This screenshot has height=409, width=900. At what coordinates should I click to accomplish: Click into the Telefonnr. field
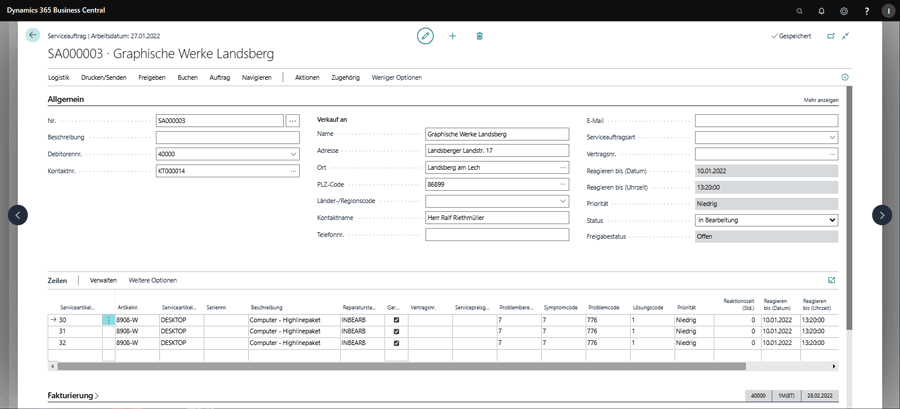click(x=497, y=235)
